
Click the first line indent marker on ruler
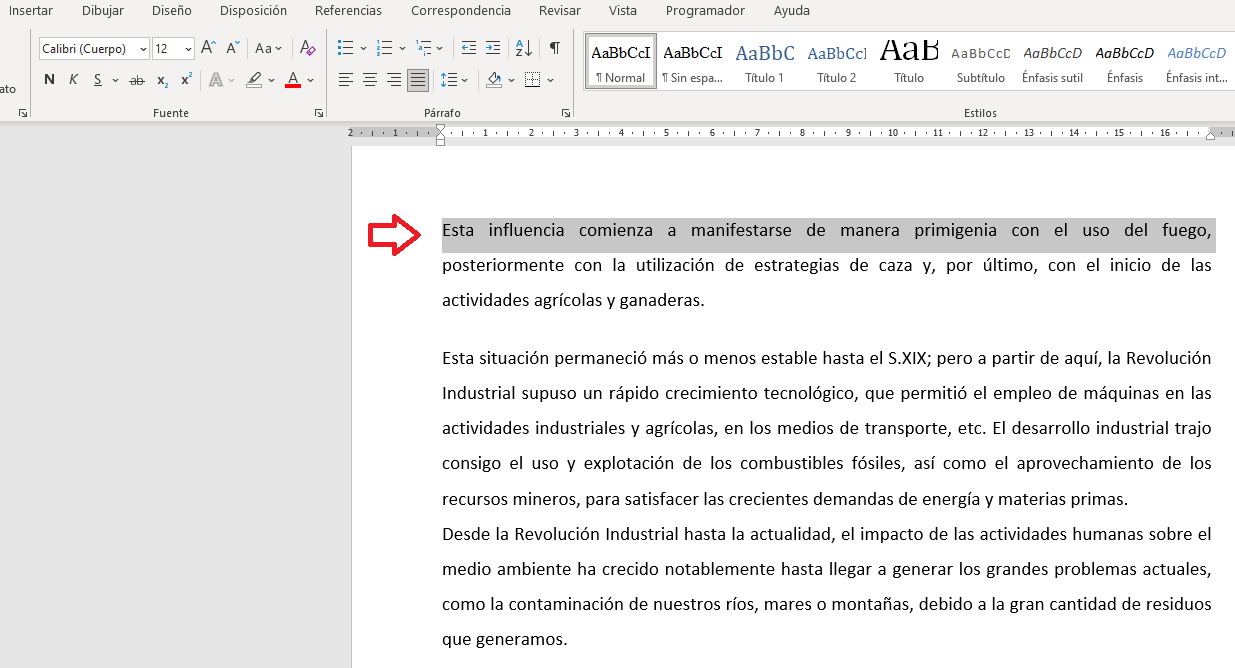pyautogui.click(x=441, y=128)
